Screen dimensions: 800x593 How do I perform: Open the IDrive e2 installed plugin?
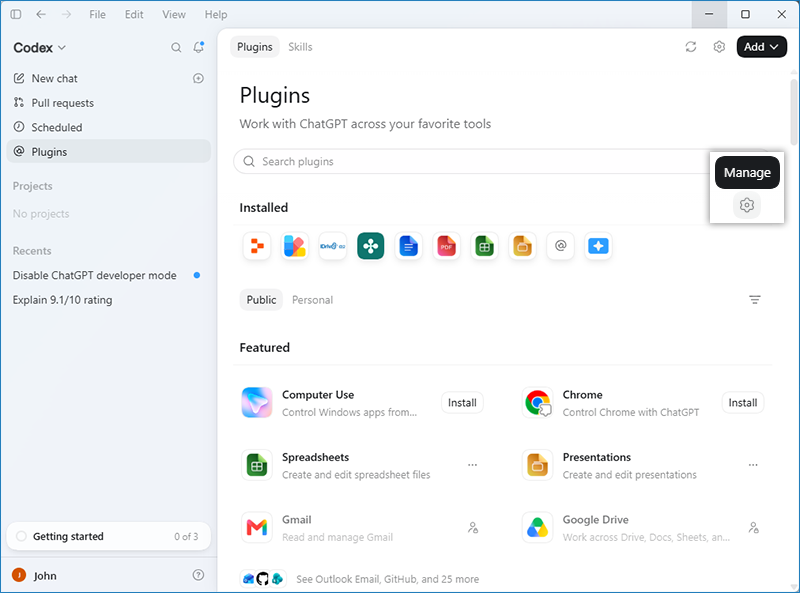tap(333, 246)
